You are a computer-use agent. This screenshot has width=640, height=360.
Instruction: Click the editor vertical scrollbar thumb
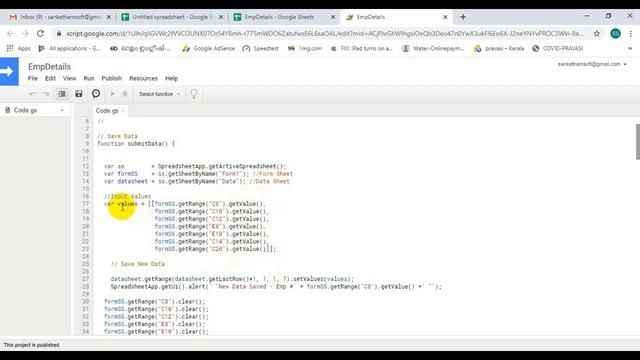(x=638, y=142)
